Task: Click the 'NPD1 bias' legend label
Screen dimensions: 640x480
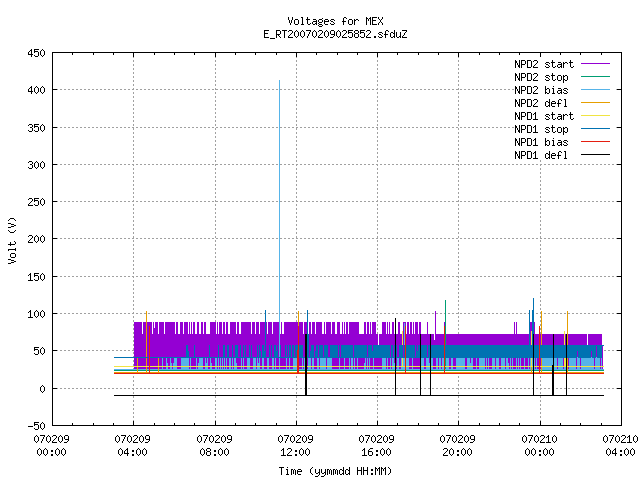Action: 541,142
